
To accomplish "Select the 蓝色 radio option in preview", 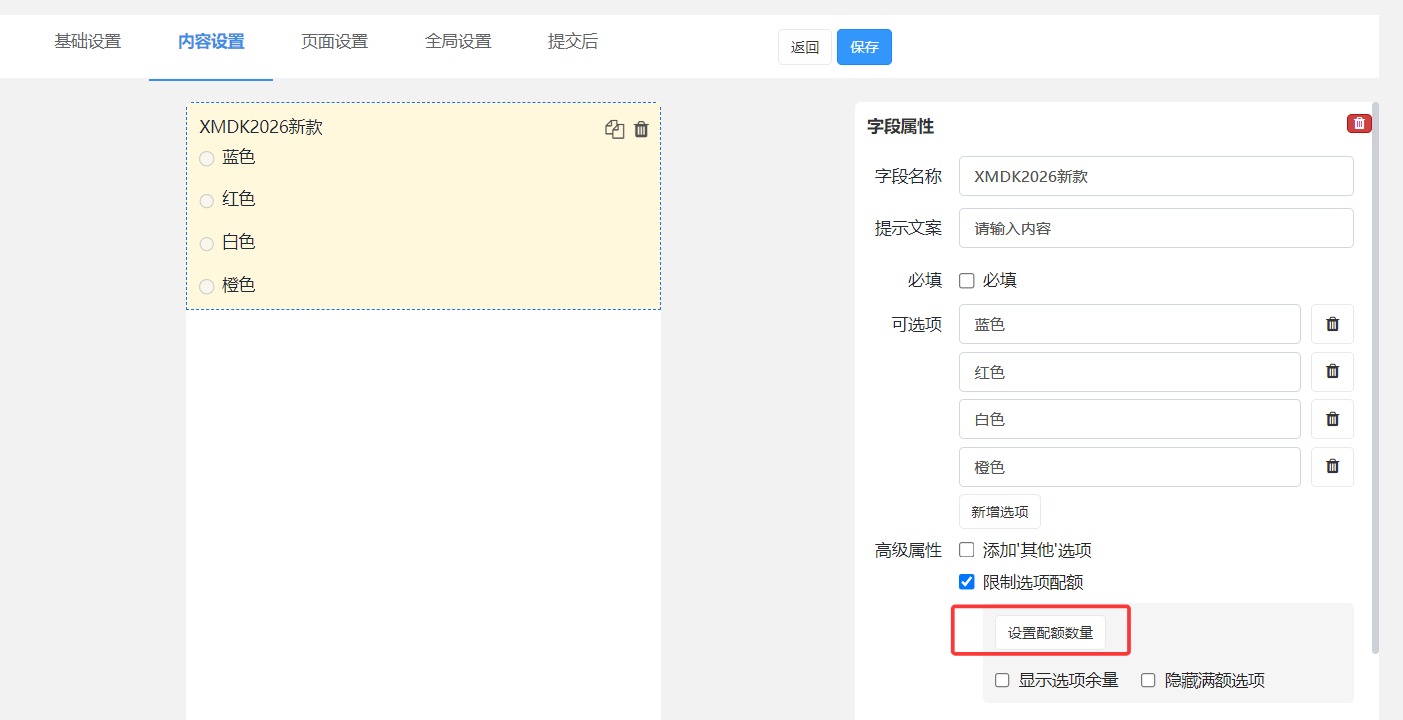I will pyautogui.click(x=207, y=158).
